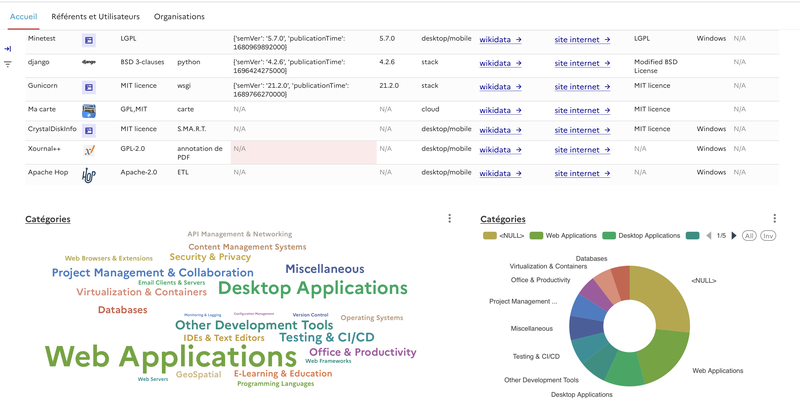Click the <NULL> donut slice
Screen dimensions: 800x402
pos(666,296)
